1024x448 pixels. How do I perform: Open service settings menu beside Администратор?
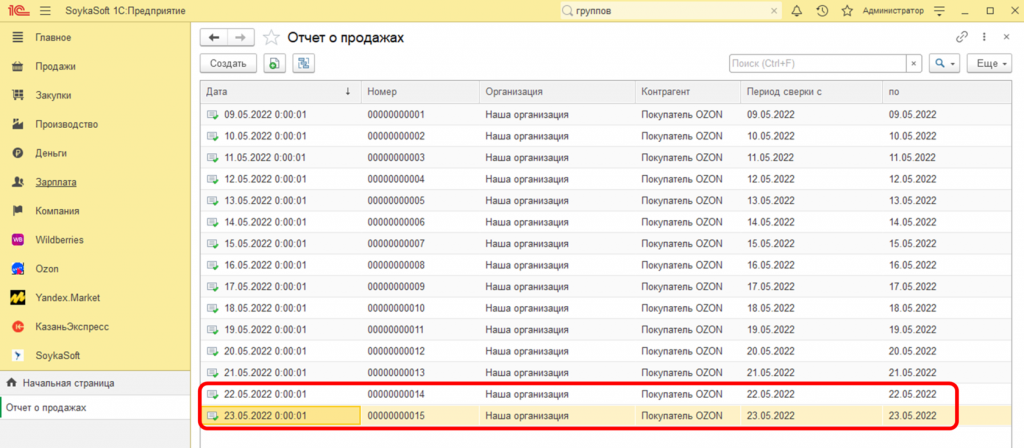938,11
